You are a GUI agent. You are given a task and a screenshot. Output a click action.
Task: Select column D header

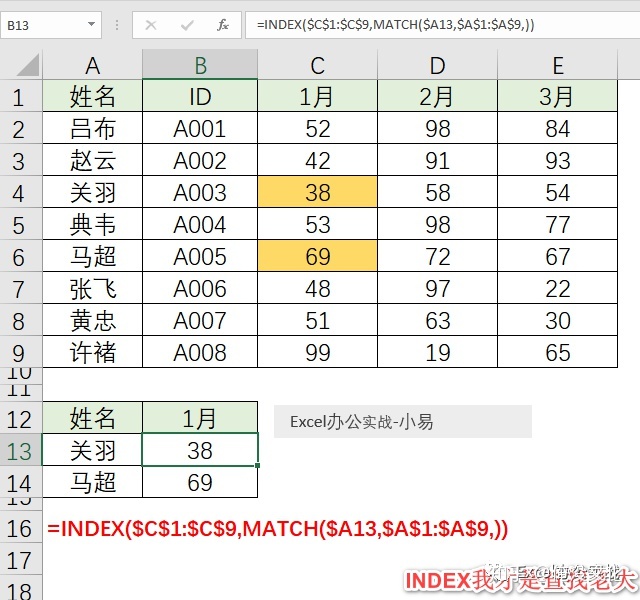(438, 65)
